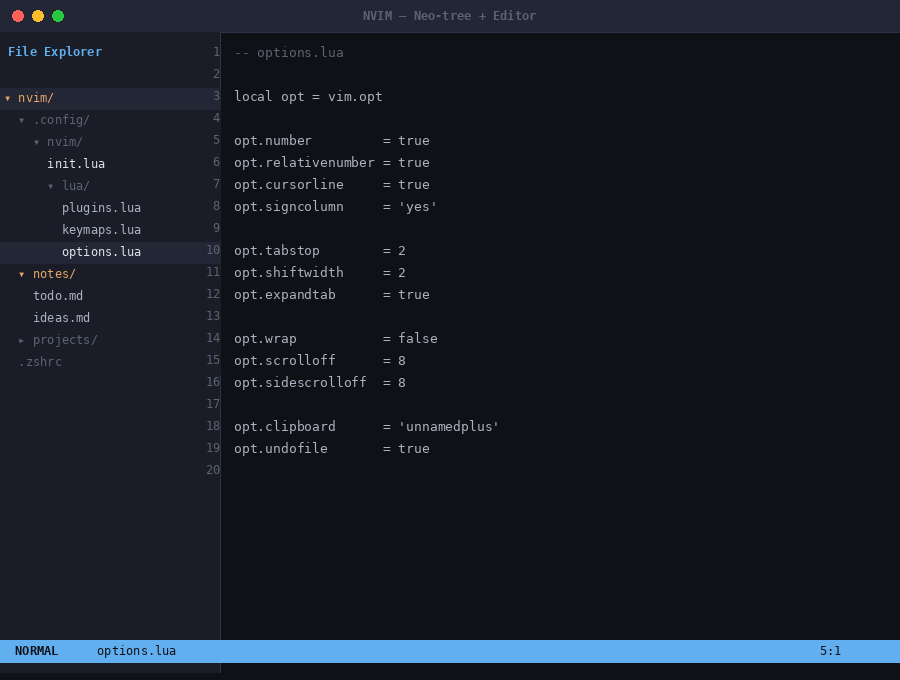Click the opt.expandtab line
The height and width of the screenshot is (680, 900).
click(332, 294)
